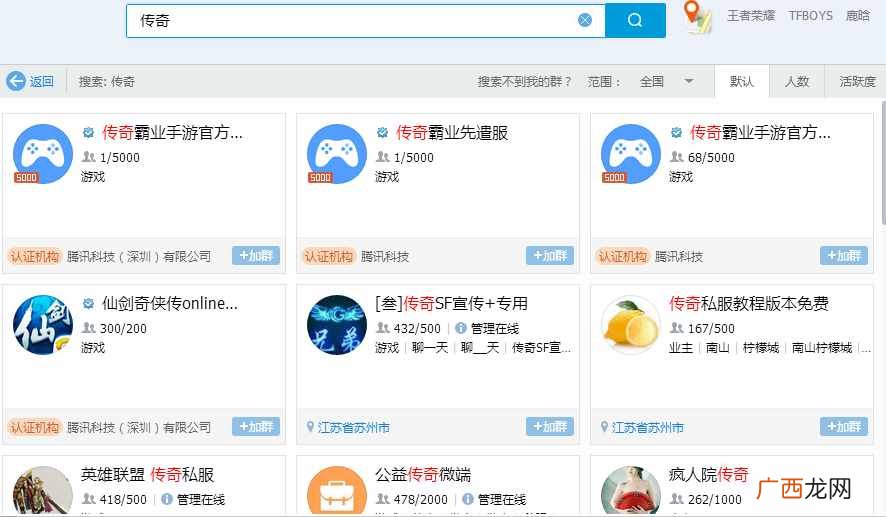Viewport: 886px width, 517px height.
Task: Switch to the 默认 sort tab
Action: point(742,81)
